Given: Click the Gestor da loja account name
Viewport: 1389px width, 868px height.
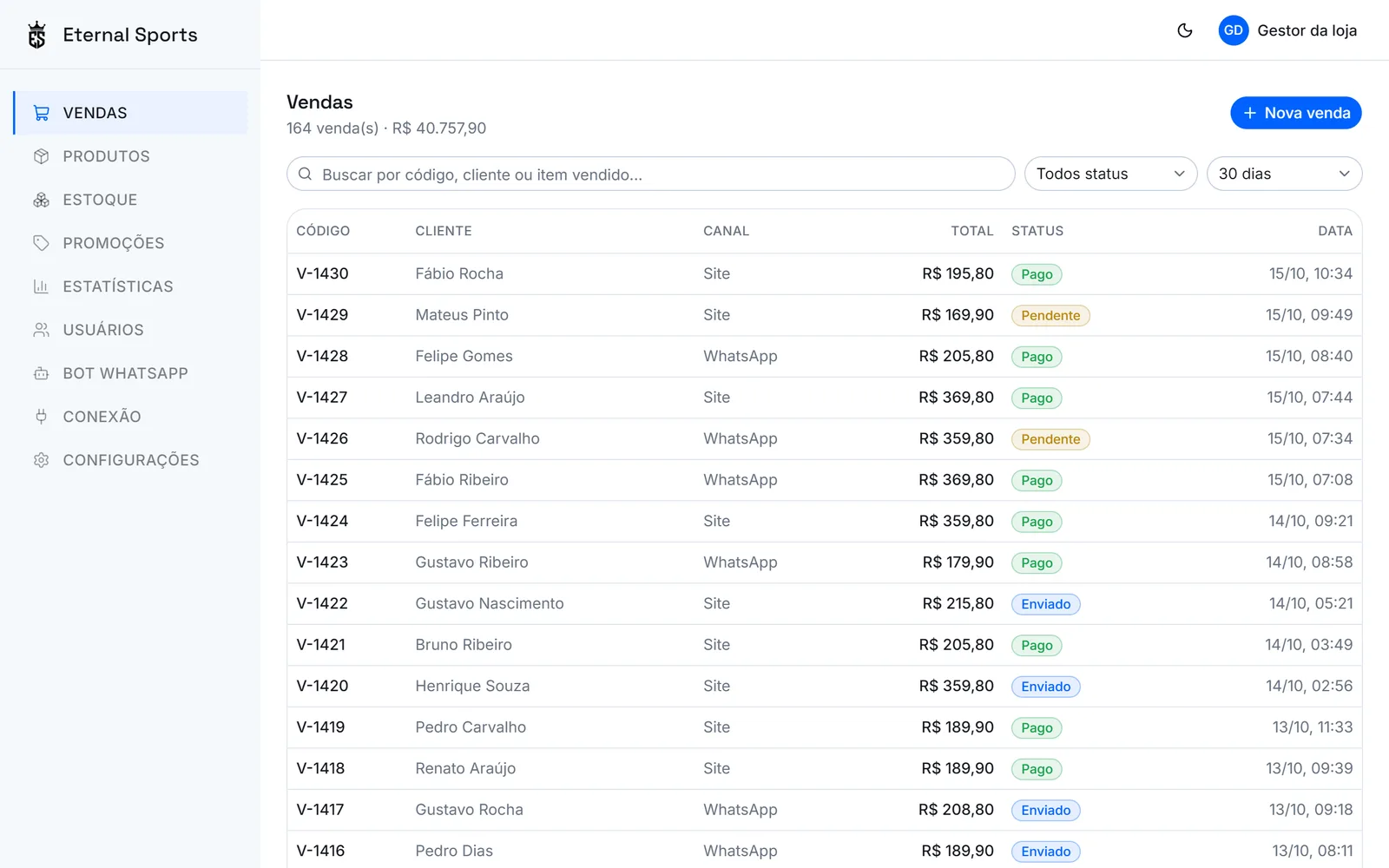Looking at the screenshot, I should (1307, 30).
